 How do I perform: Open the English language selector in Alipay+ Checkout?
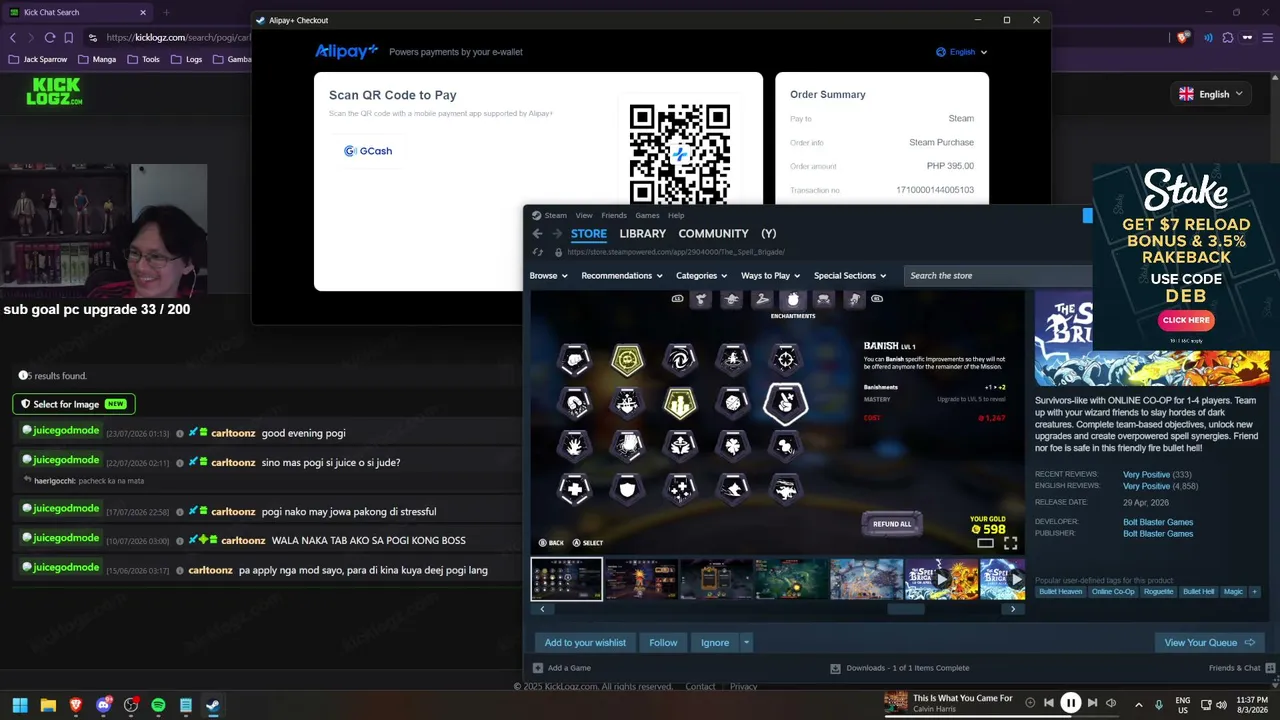click(961, 52)
